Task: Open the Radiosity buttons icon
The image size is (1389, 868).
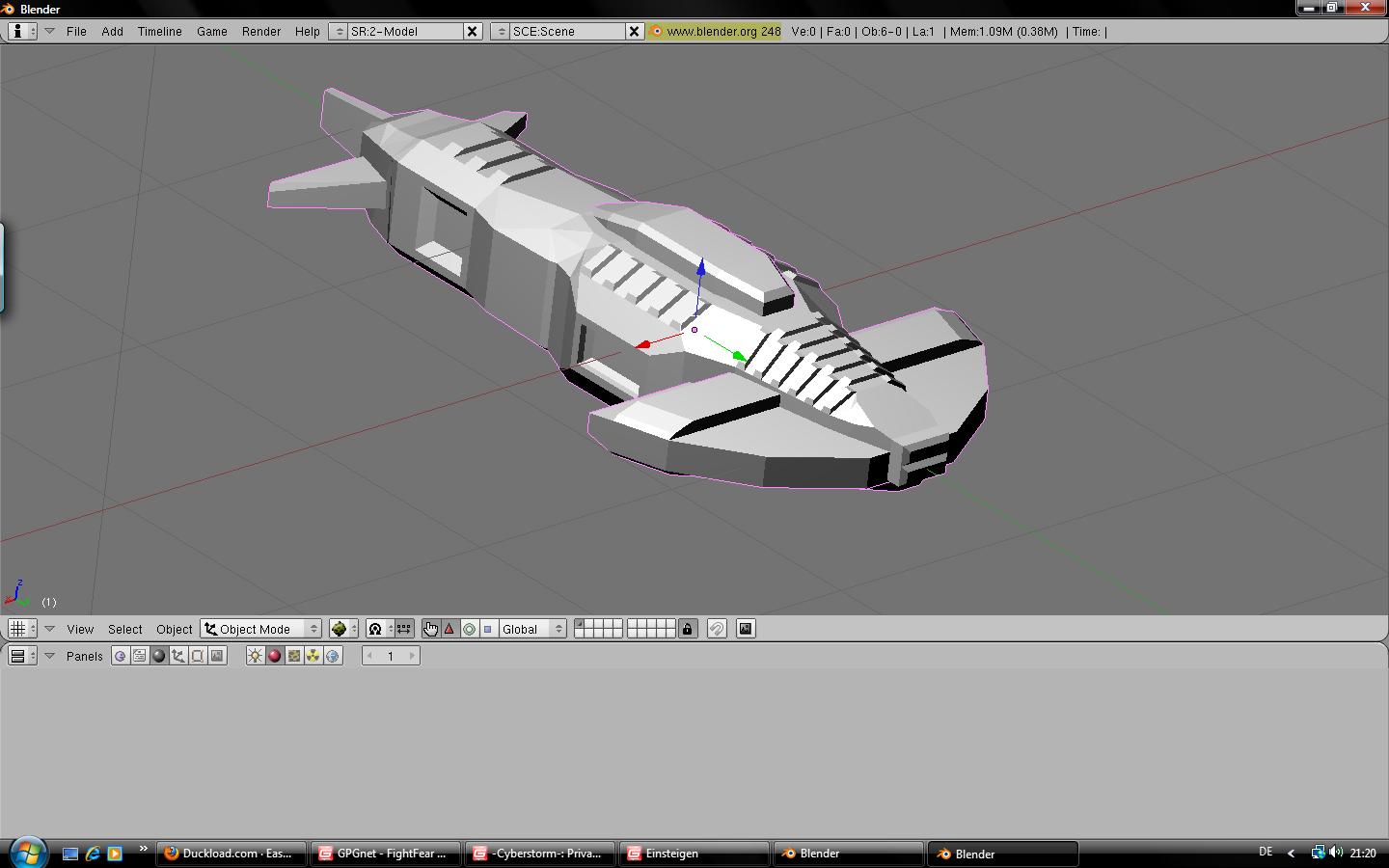Action: [x=313, y=656]
